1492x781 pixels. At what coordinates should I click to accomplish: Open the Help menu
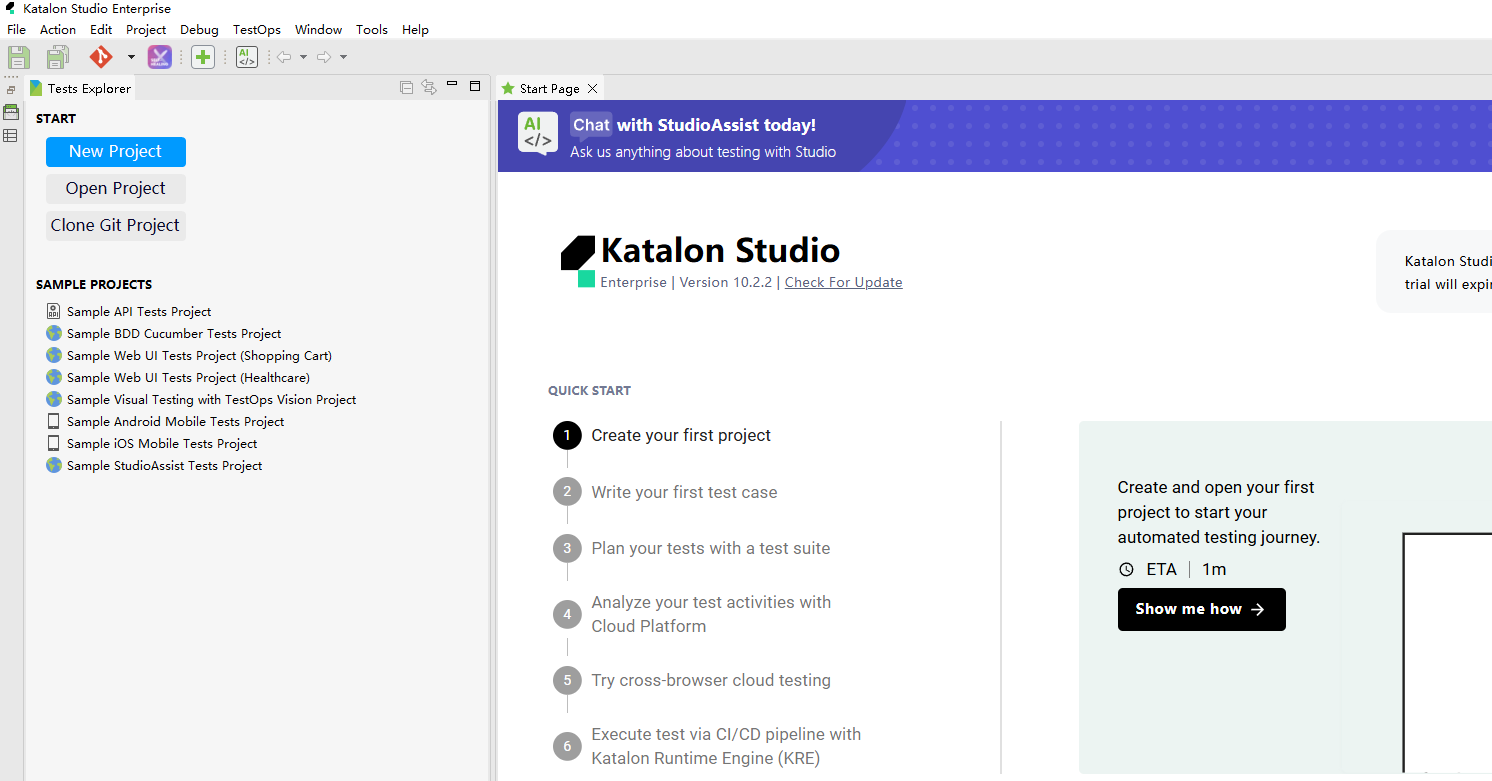tap(415, 30)
